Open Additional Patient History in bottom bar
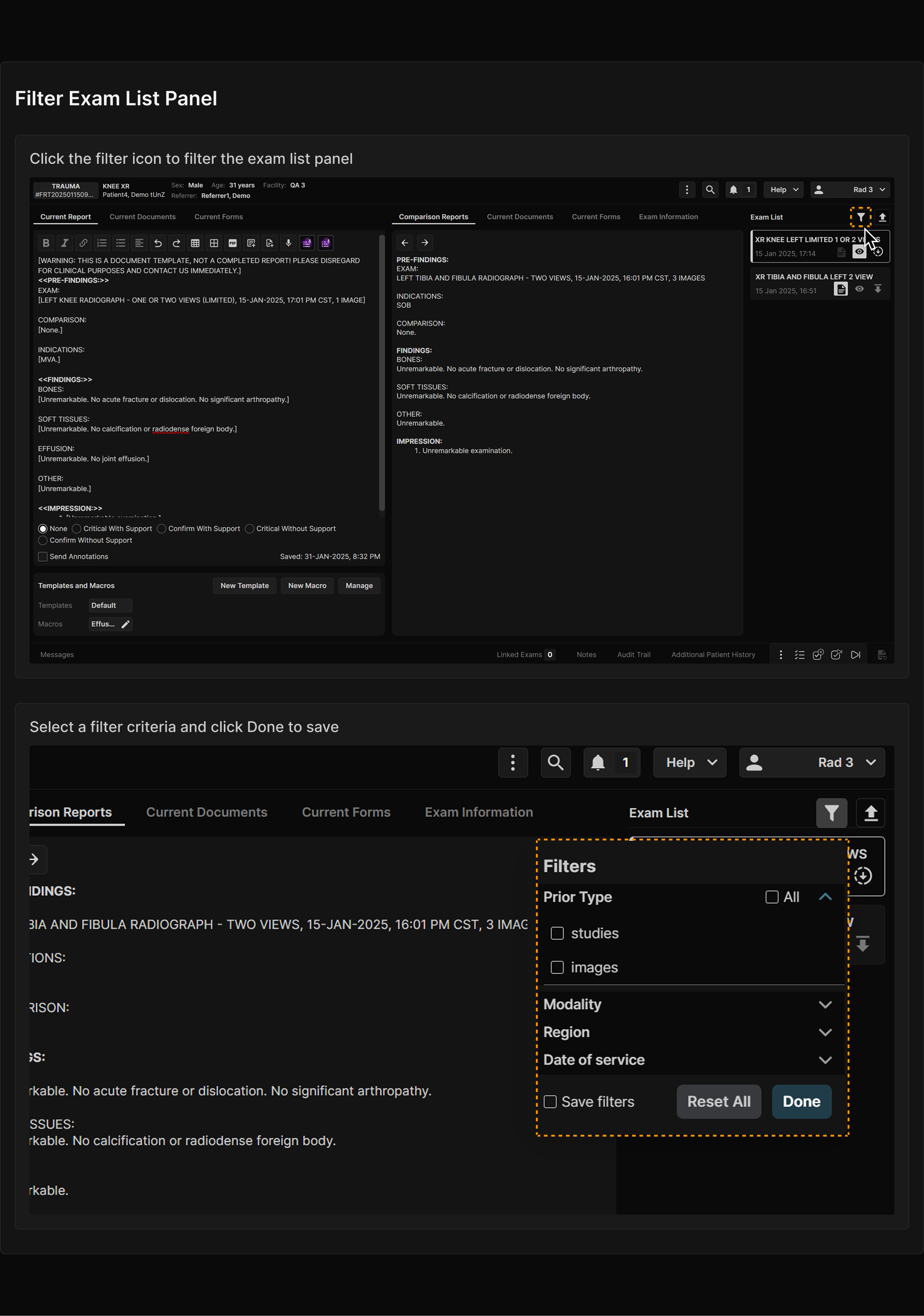 click(713, 655)
